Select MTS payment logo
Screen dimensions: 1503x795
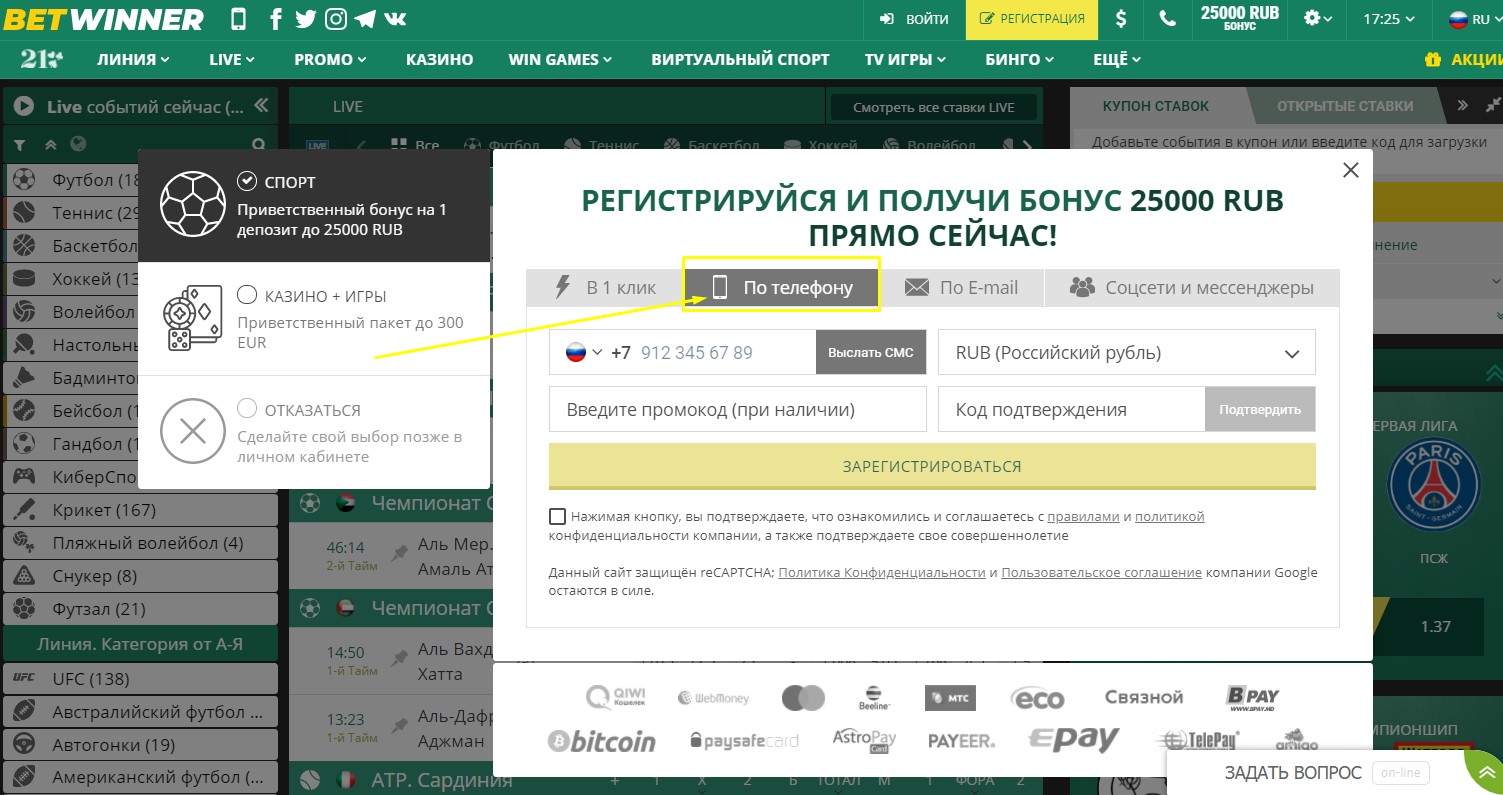(x=950, y=698)
